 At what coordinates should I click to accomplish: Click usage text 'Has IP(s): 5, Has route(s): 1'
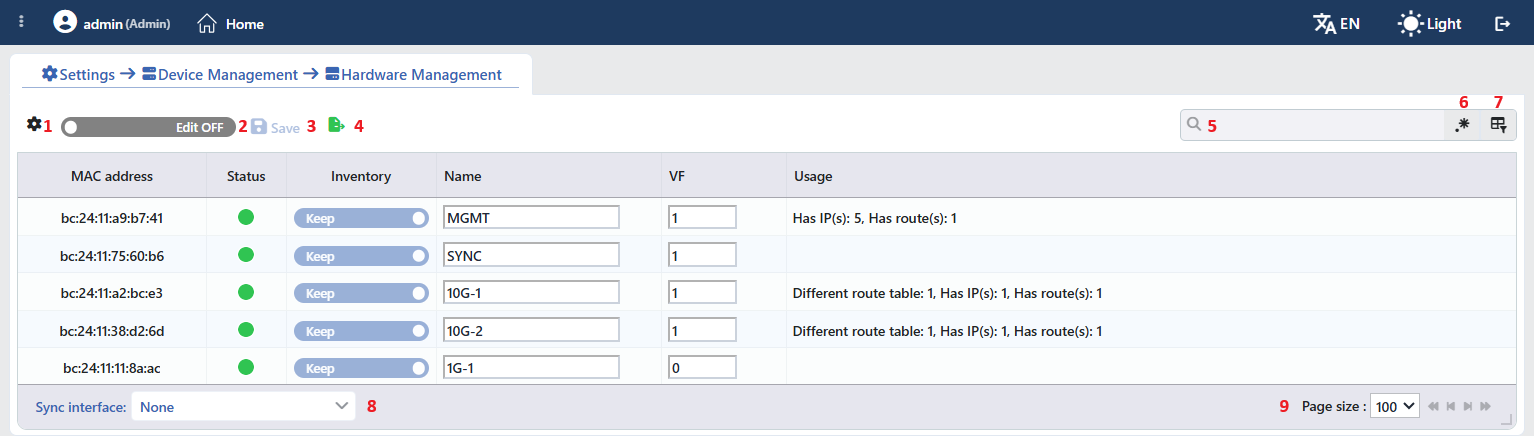[875, 218]
